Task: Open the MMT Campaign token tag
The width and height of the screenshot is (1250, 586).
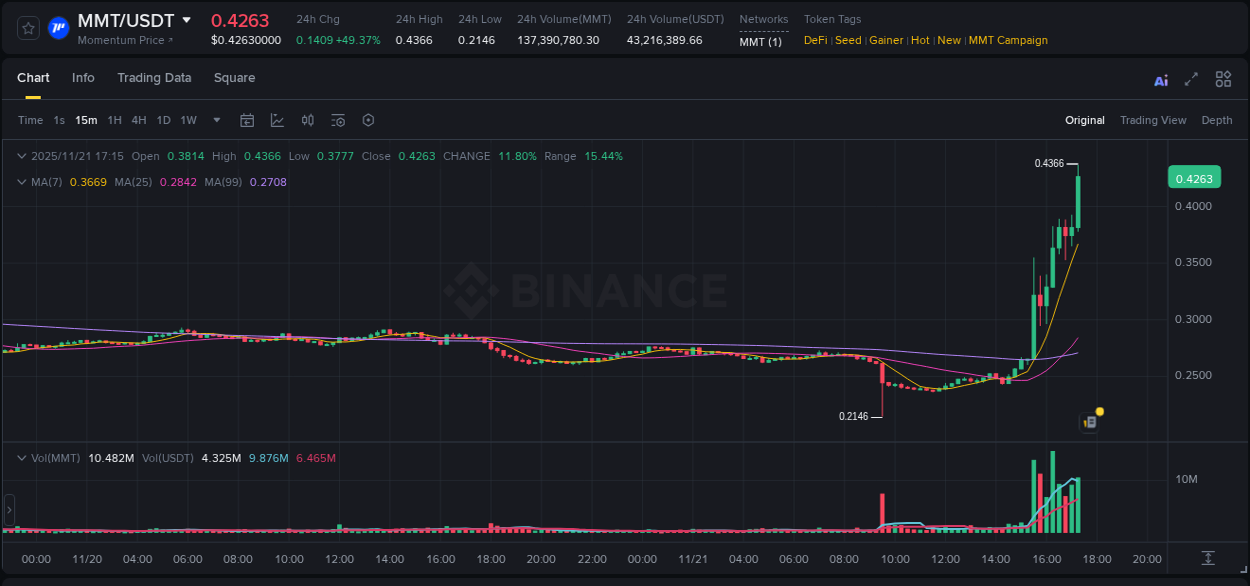Action: (1008, 40)
